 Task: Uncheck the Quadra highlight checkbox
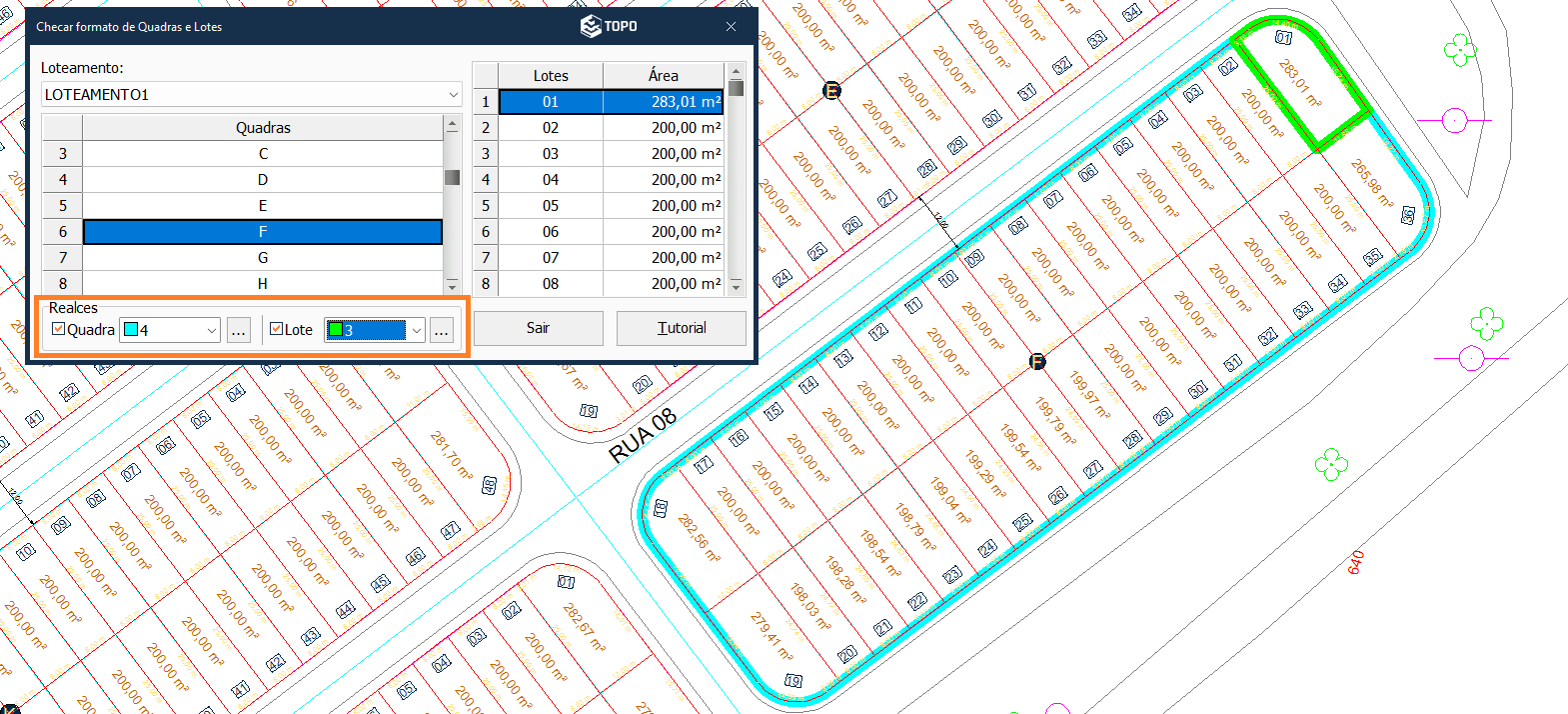click(59, 329)
